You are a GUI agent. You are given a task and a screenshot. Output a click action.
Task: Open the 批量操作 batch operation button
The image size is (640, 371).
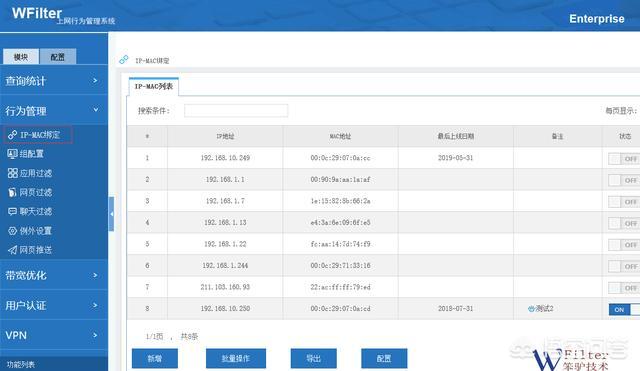tap(236, 358)
